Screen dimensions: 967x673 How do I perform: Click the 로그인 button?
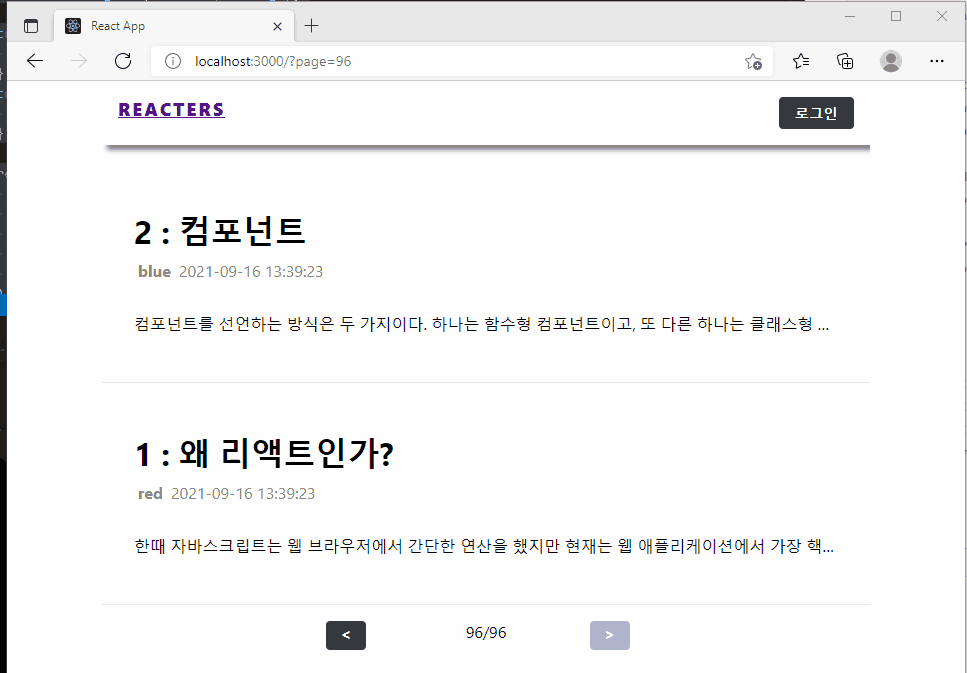tap(816, 113)
